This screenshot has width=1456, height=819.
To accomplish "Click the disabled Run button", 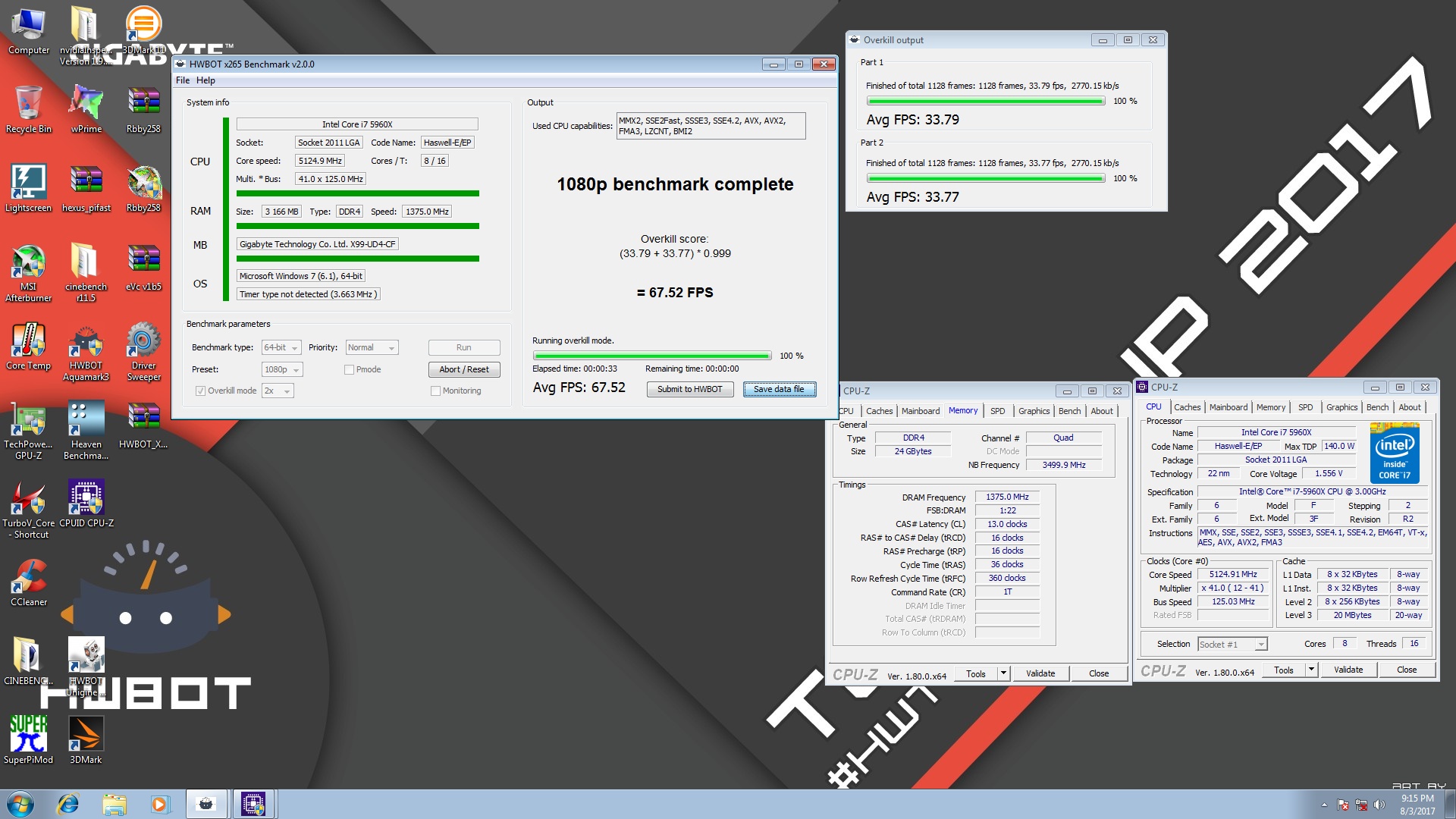I will [464, 348].
